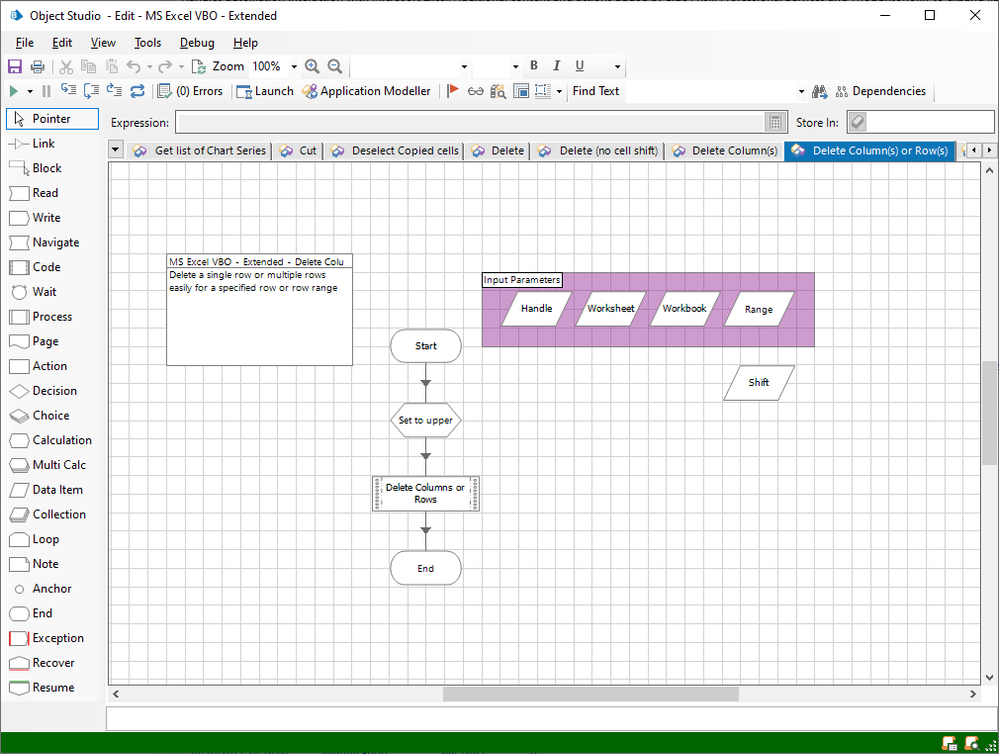Viewport: 999px width, 754px height.
Task: Zoom out with the magnifier minus
Action: 335,66
